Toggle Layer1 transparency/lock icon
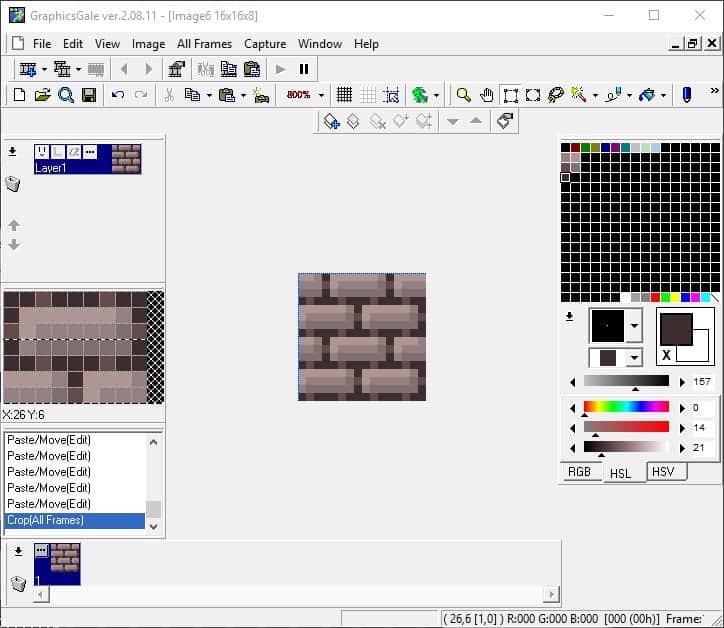 click(x=58, y=151)
